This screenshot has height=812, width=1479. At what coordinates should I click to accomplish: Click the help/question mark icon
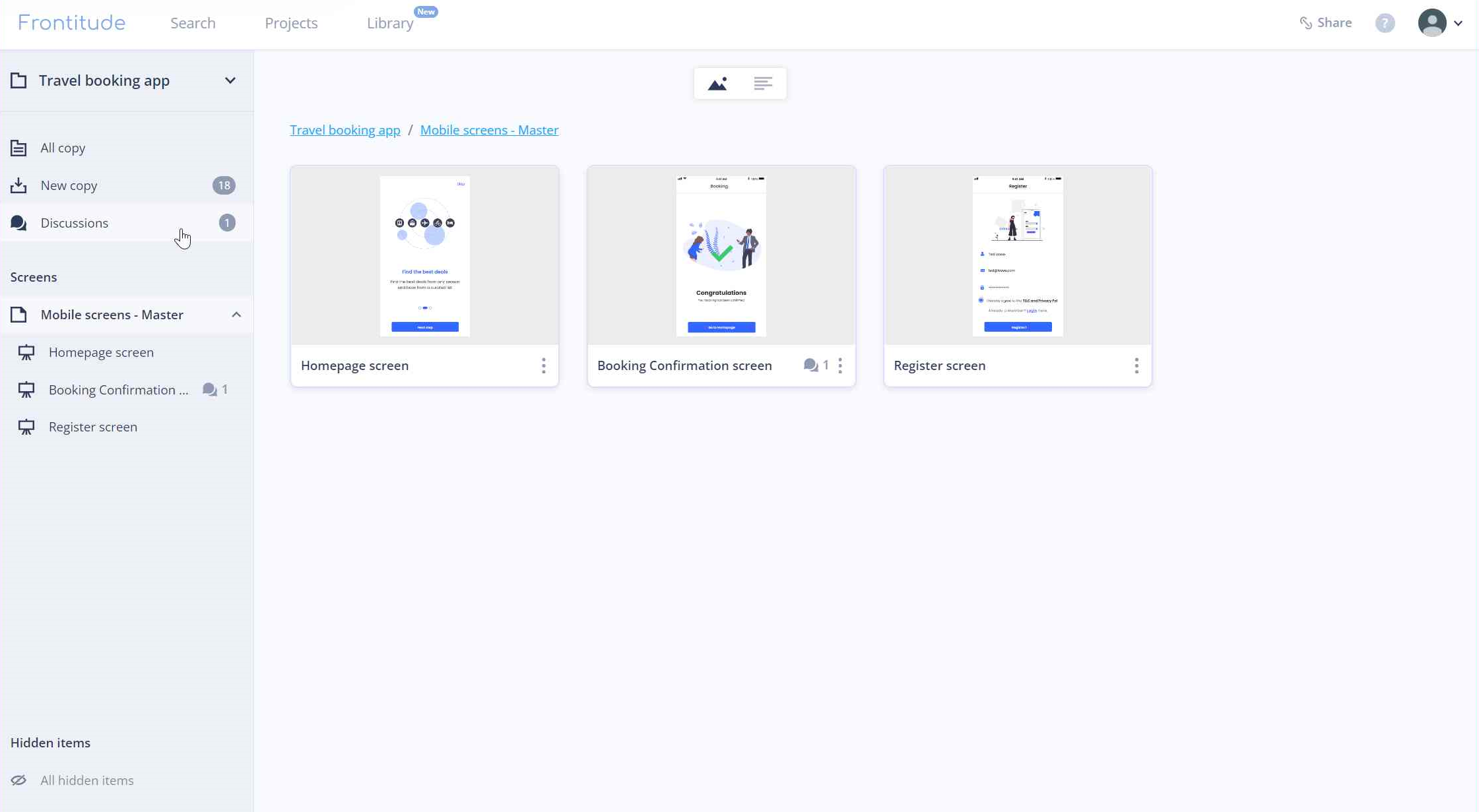(1386, 22)
